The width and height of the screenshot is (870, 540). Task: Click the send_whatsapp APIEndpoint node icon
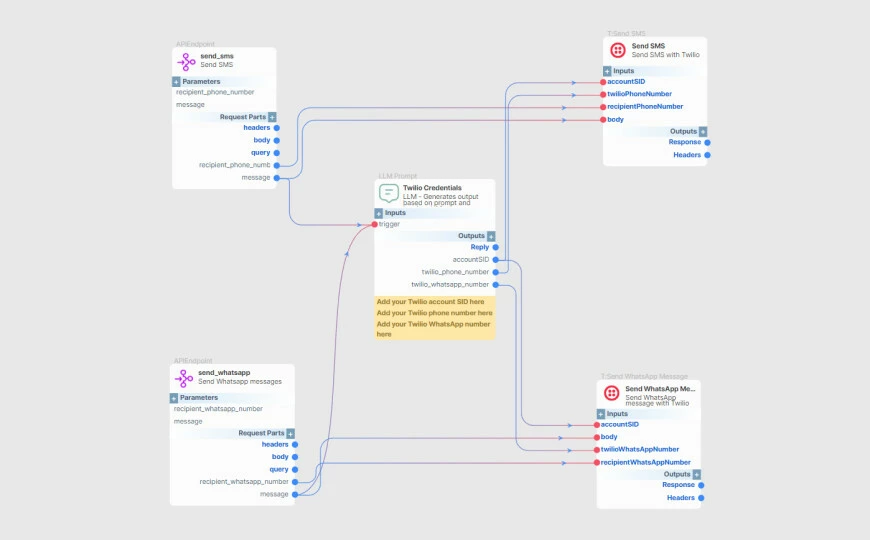[x=184, y=378]
